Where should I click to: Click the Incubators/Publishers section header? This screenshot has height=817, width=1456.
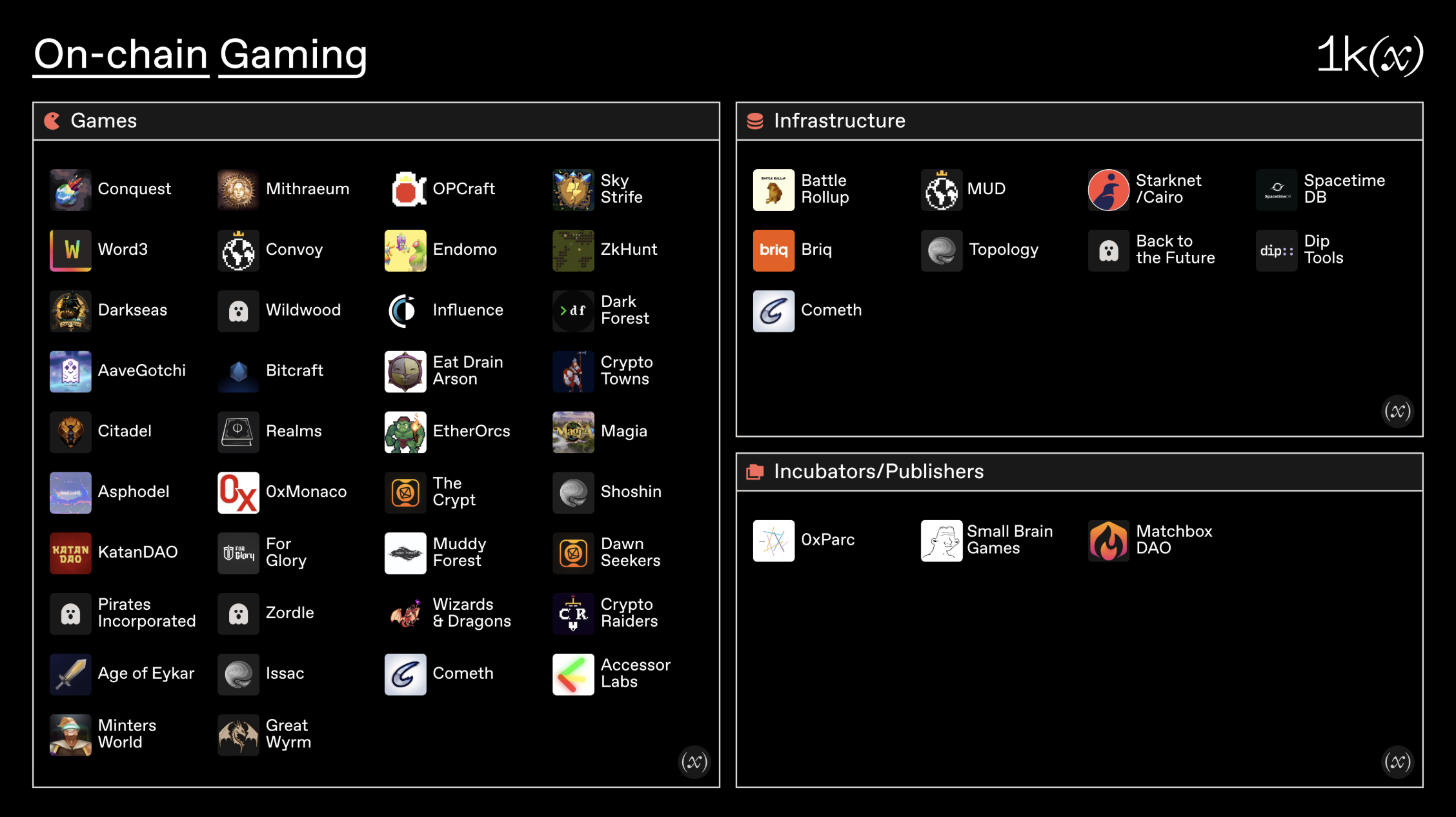click(878, 472)
